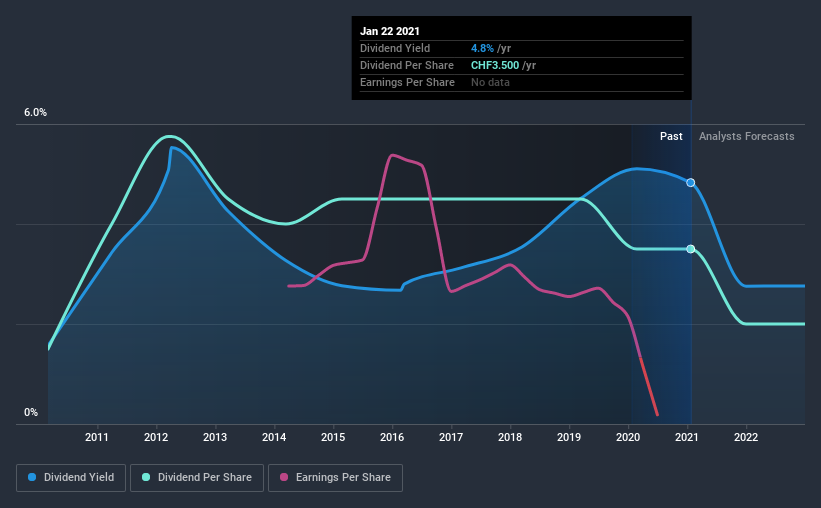821x508 pixels.
Task: Click the 2022 x-axis label
Action: point(746,437)
